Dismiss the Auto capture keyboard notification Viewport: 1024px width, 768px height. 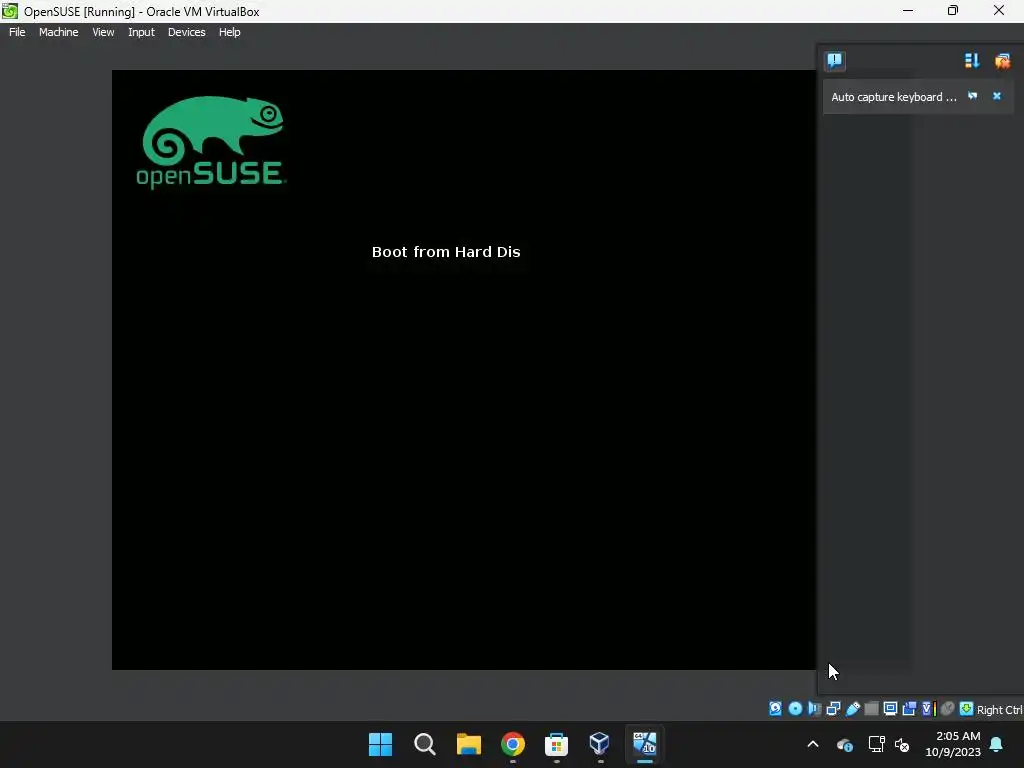[x=997, y=96]
